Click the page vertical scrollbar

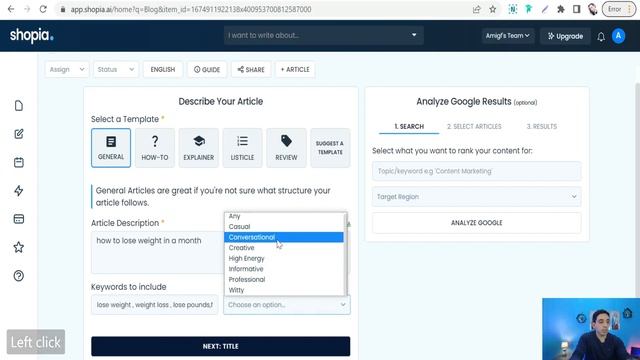[638, 189]
